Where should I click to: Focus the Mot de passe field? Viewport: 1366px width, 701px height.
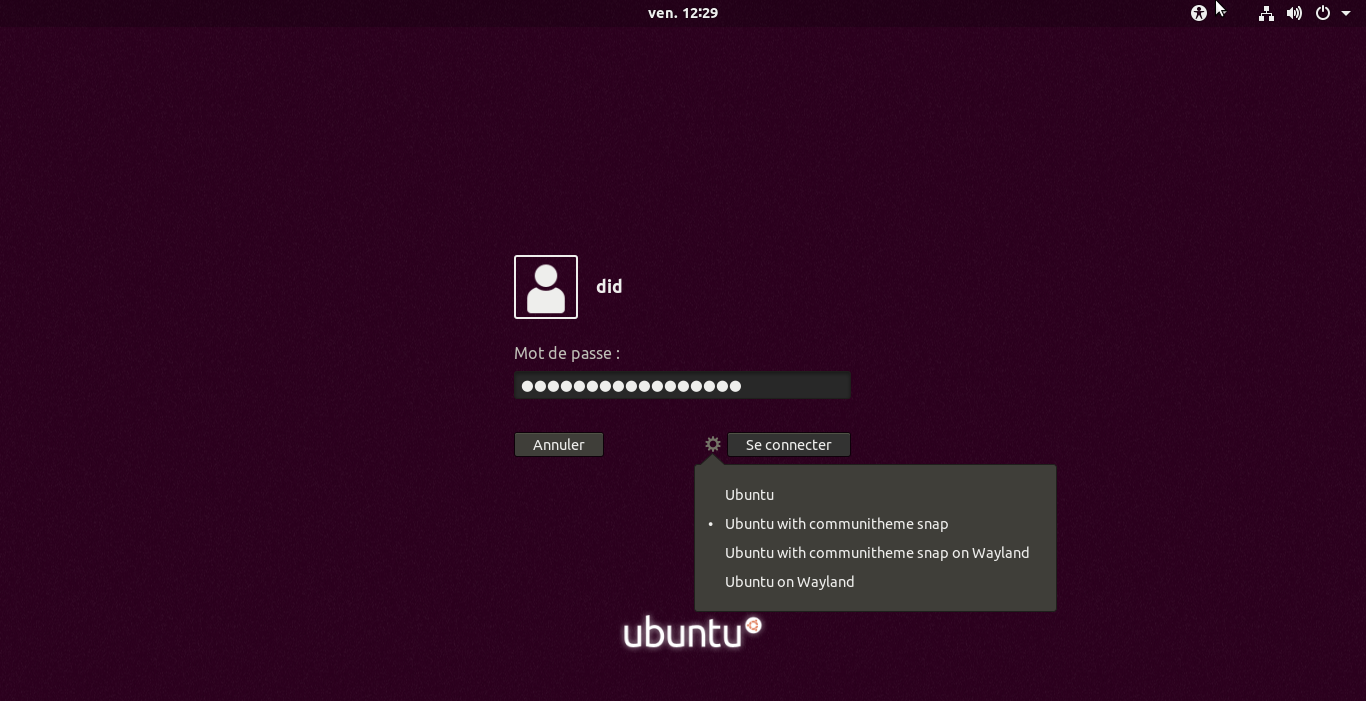click(682, 386)
